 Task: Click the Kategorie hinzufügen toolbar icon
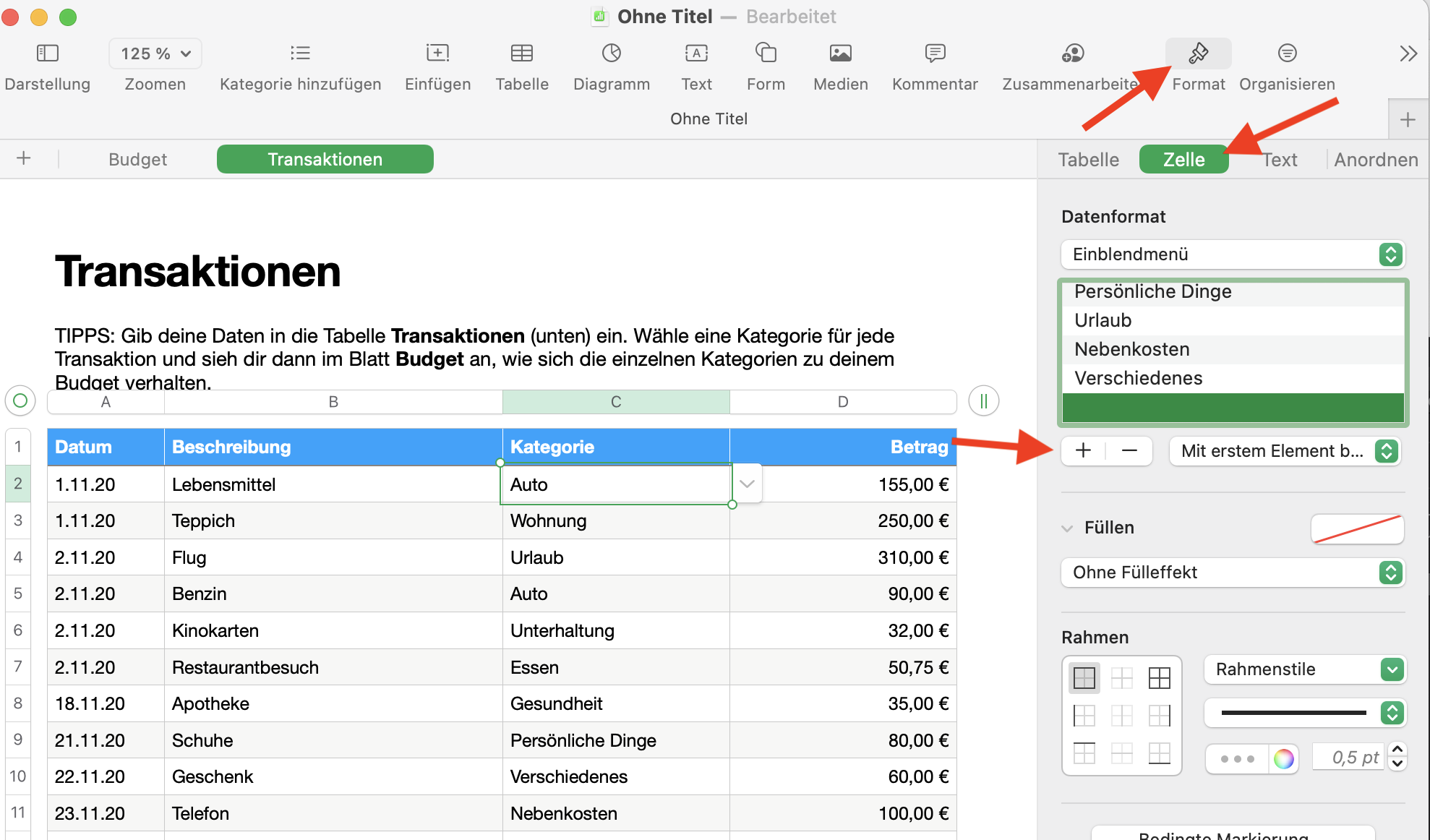point(300,53)
